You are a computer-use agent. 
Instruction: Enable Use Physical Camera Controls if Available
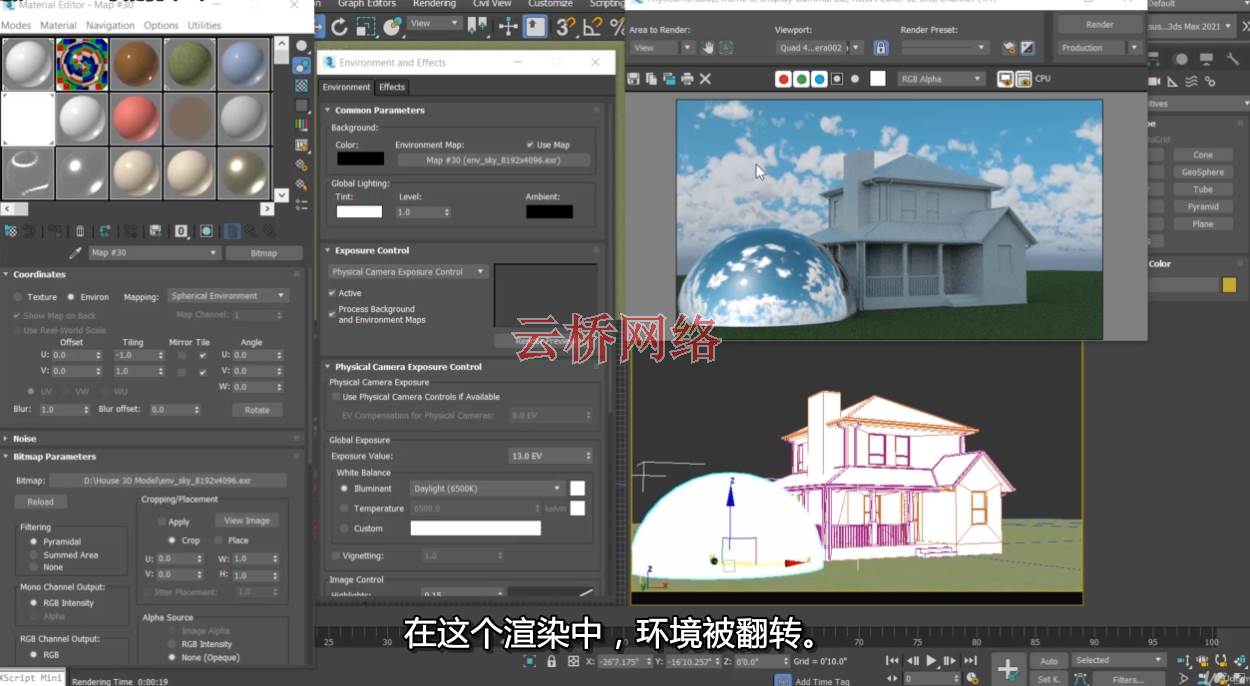click(335, 397)
